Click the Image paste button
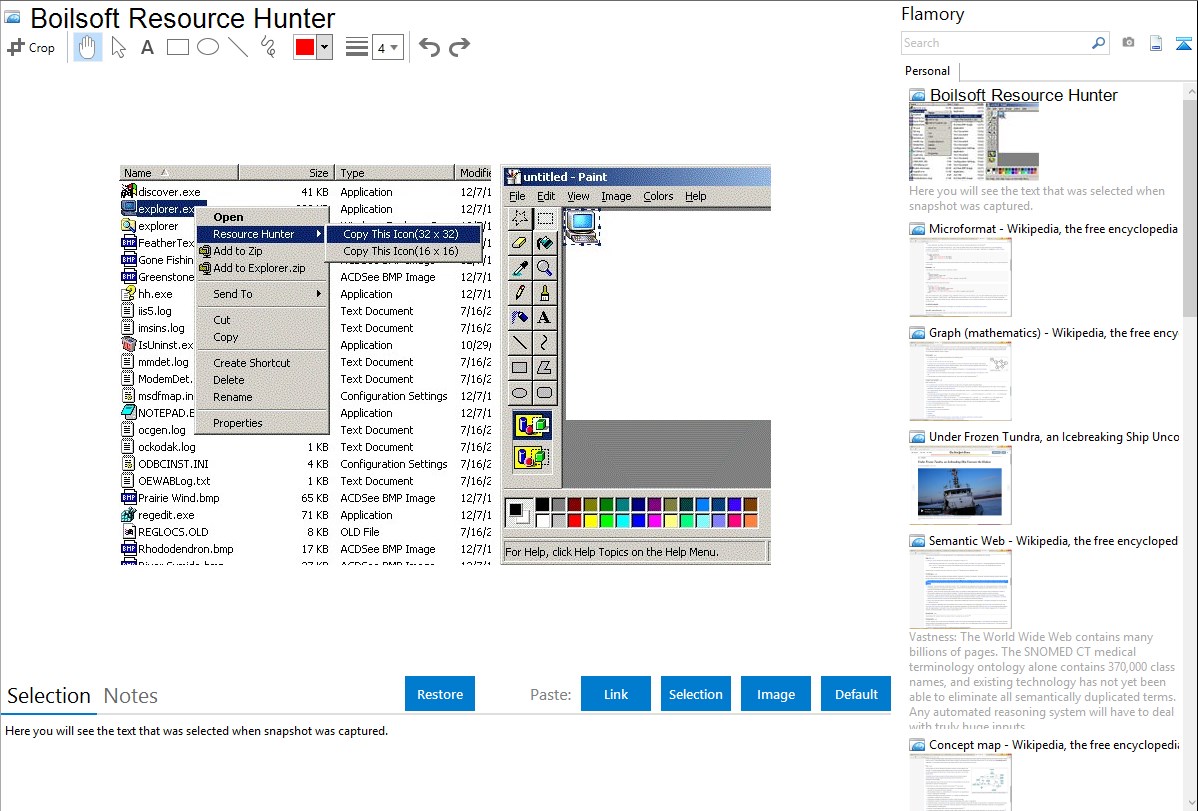 click(775, 694)
